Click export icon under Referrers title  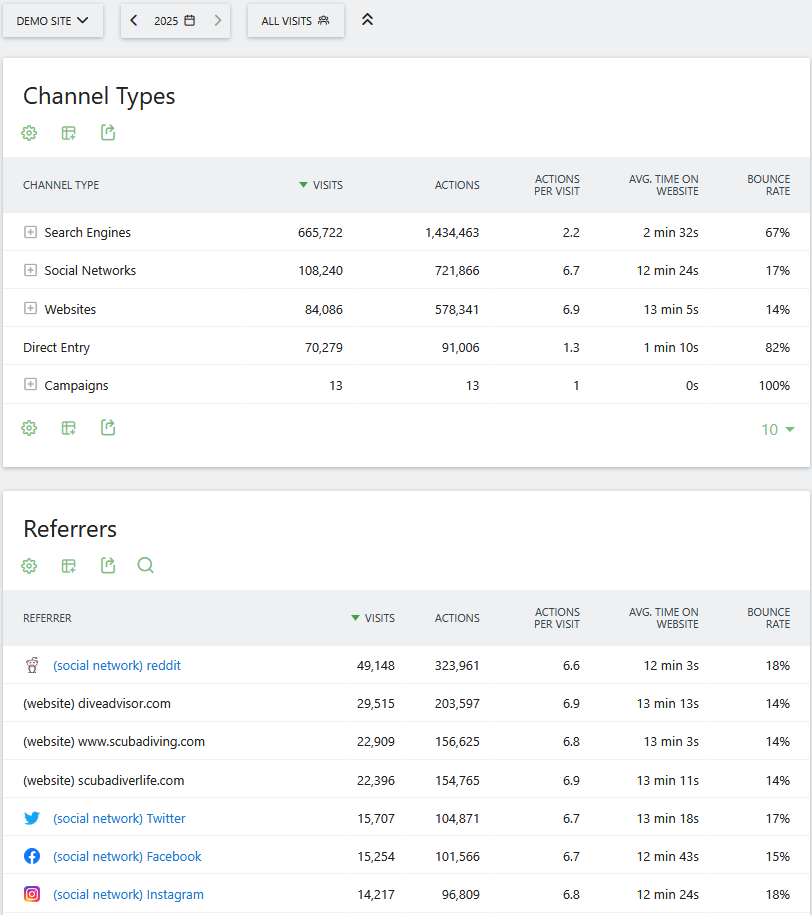(x=108, y=566)
